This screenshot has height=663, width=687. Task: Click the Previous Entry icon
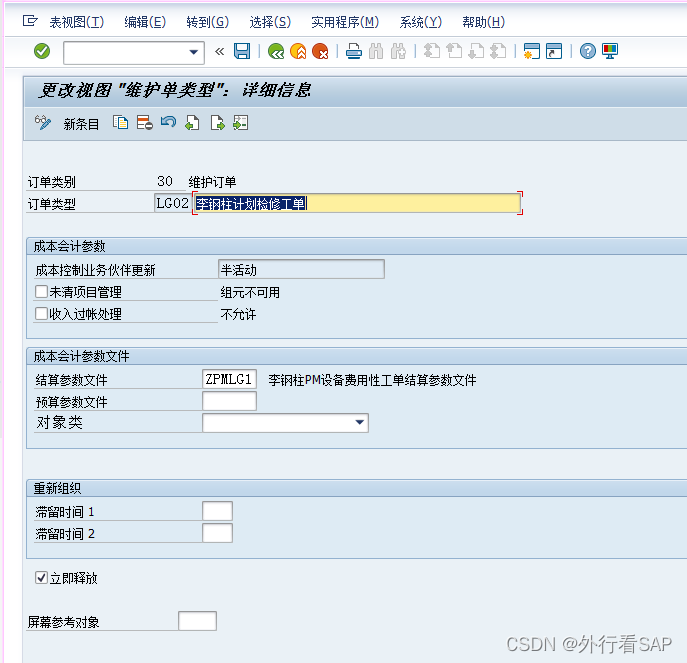[192, 123]
